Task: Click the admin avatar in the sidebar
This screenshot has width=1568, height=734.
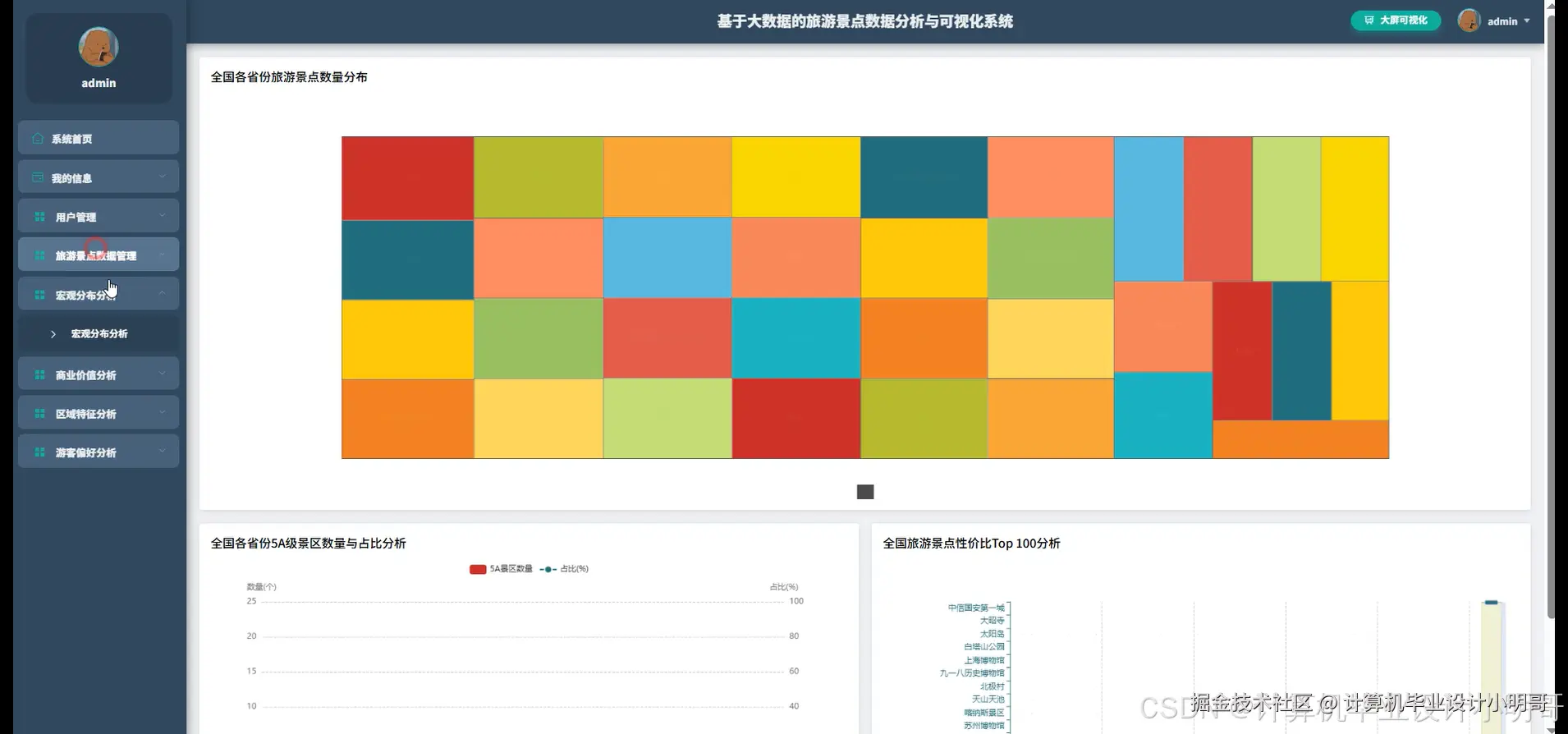Action: pyautogui.click(x=99, y=47)
